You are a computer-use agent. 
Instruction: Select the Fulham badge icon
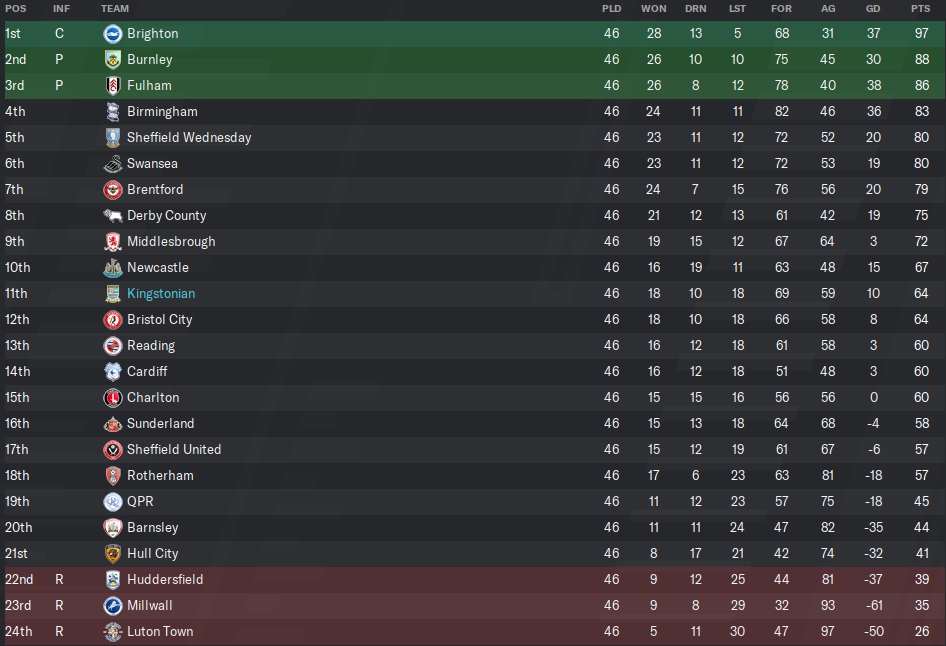coord(113,85)
